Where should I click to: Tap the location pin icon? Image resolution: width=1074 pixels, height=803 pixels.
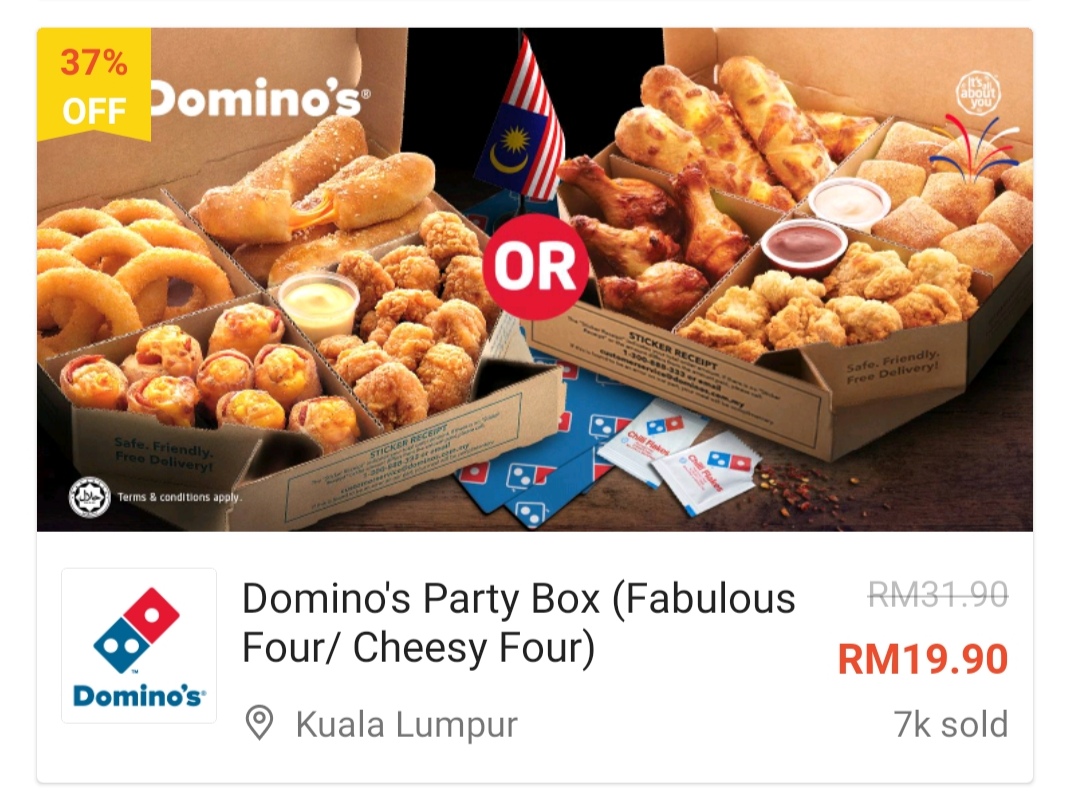(260, 723)
